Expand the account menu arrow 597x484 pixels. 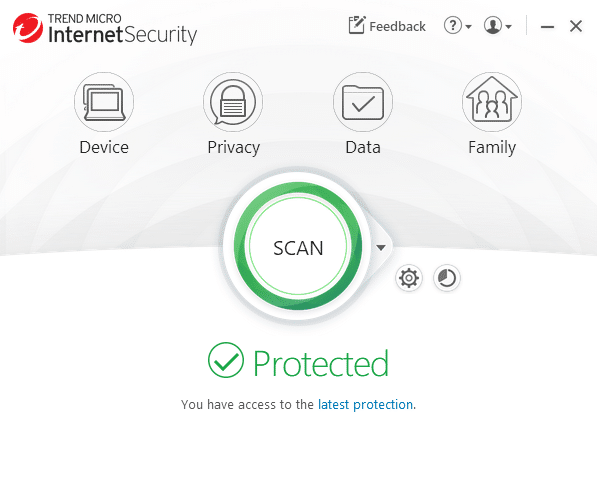[x=508, y=27]
